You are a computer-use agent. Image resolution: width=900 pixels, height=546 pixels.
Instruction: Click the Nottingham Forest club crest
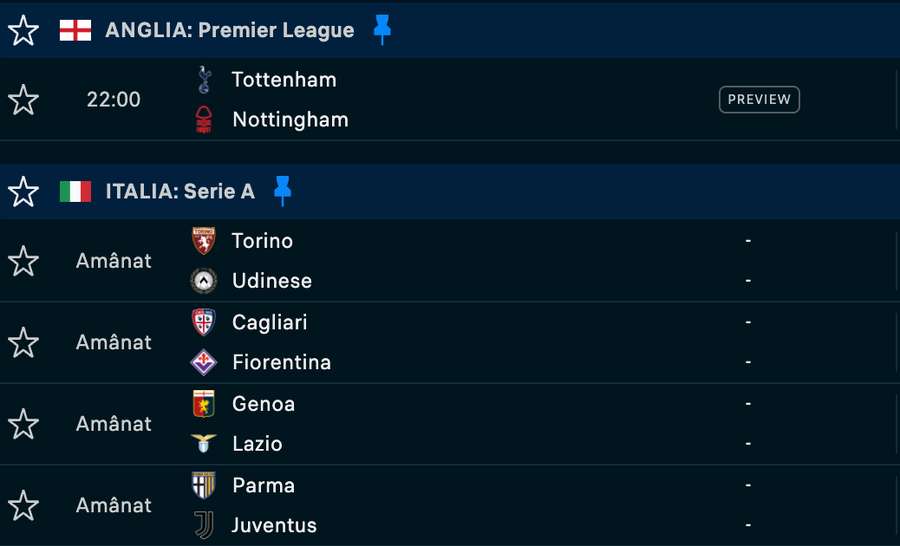204,119
